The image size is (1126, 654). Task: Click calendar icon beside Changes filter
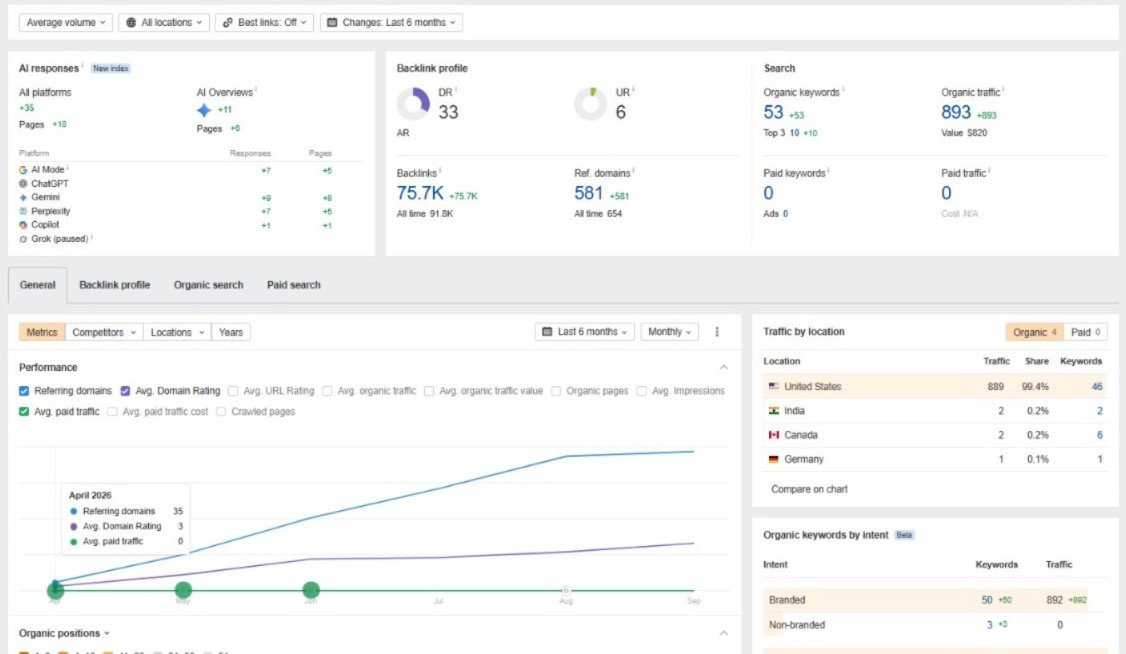[x=332, y=22]
